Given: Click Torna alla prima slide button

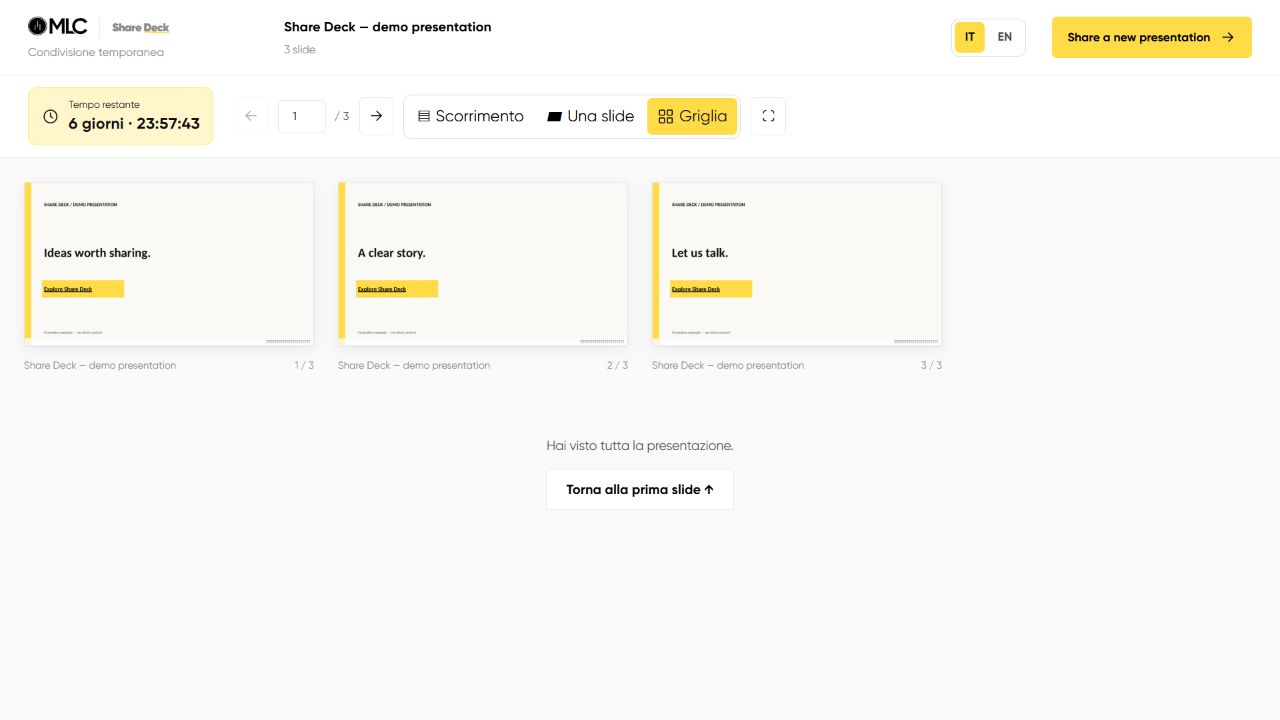Looking at the screenshot, I should 640,490.
